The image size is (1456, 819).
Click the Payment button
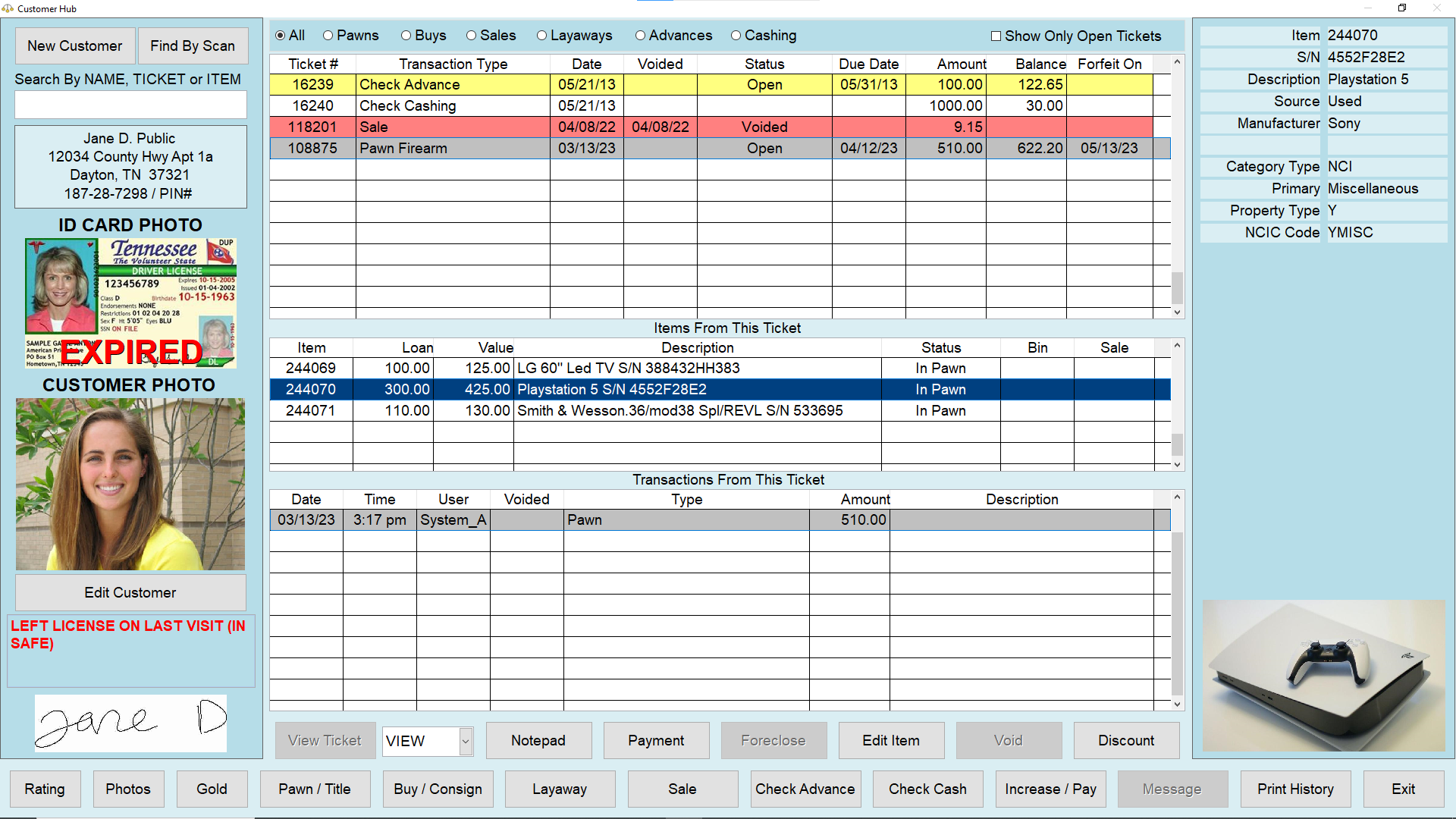pyautogui.click(x=656, y=741)
